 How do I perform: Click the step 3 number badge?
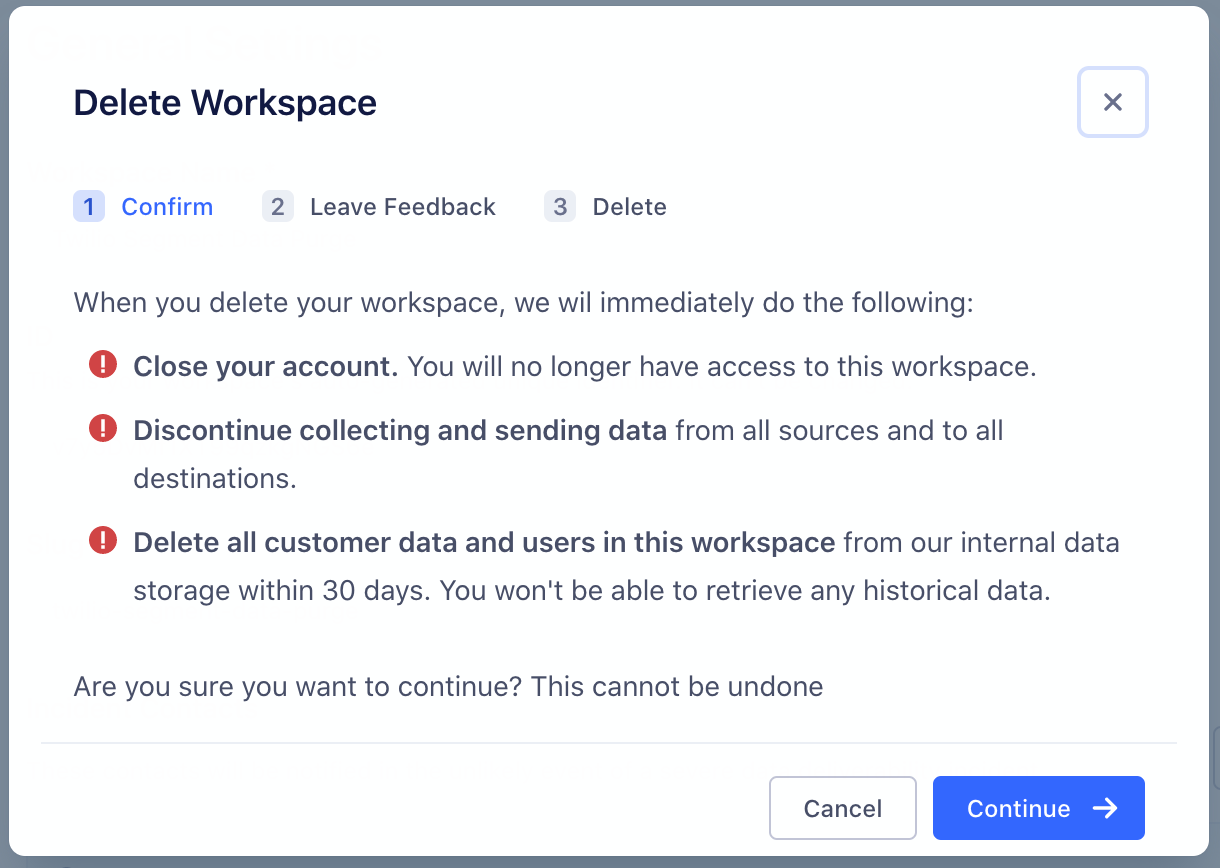pyautogui.click(x=559, y=206)
